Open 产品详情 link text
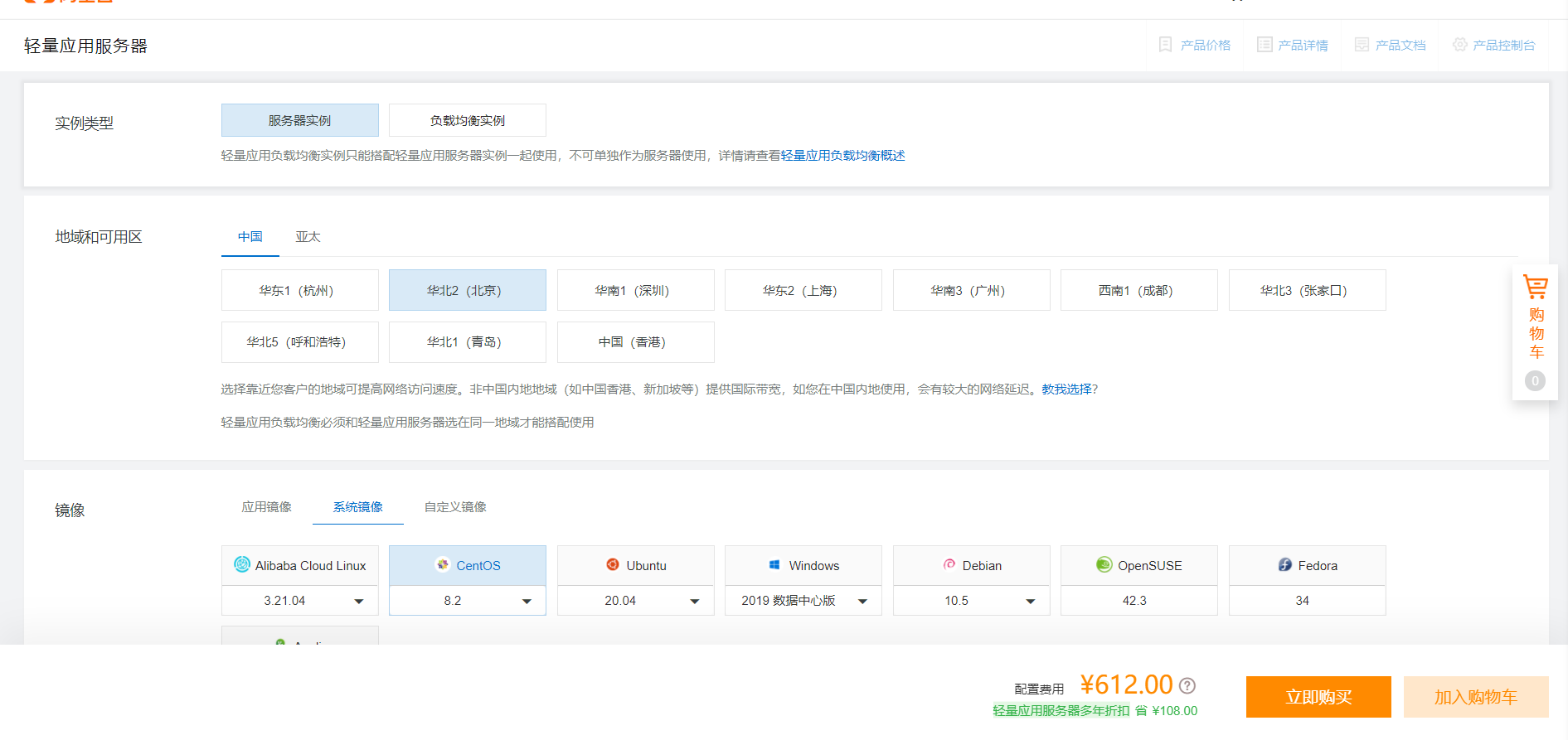The width and height of the screenshot is (1568, 740). 1303,45
